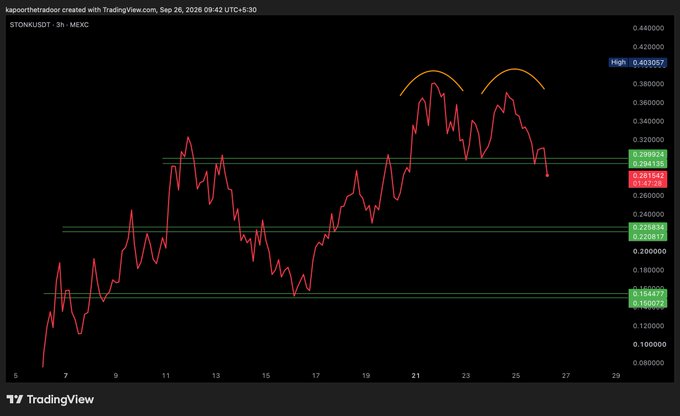680x416 pixels.
Task: Click the bold 0.200000 price axis value
Action: tap(649, 251)
